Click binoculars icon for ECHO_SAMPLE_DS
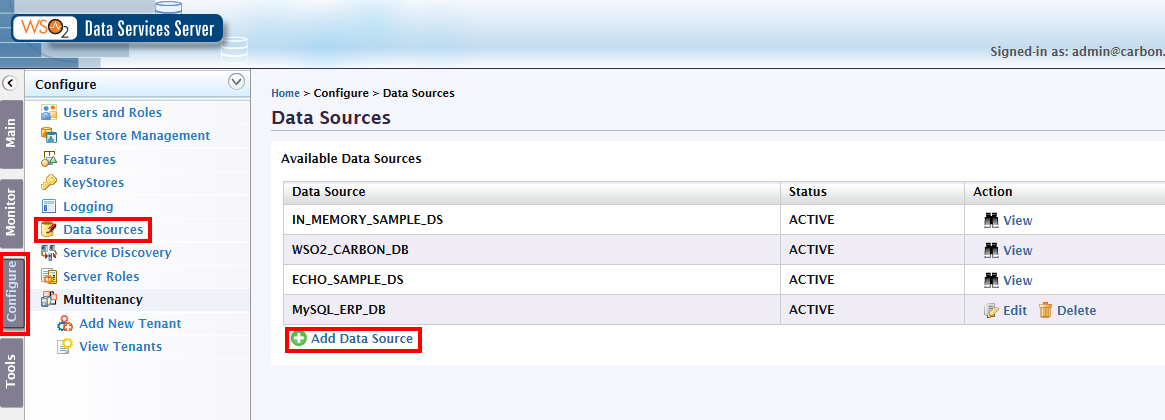This screenshot has width=1165, height=420. (x=990, y=280)
